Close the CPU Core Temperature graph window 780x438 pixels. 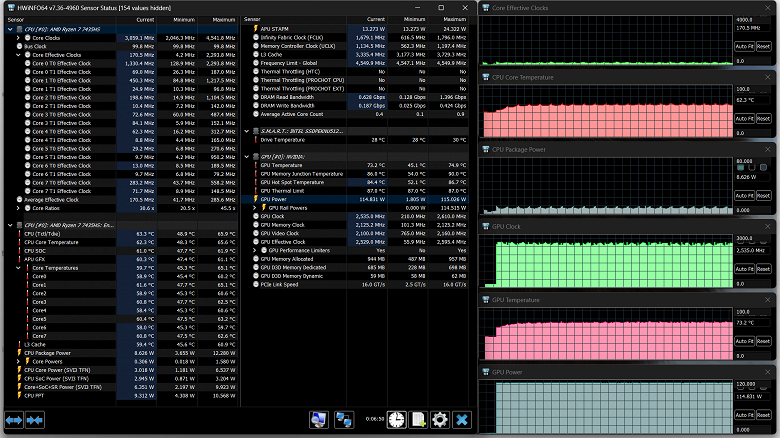[x=768, y=77]
